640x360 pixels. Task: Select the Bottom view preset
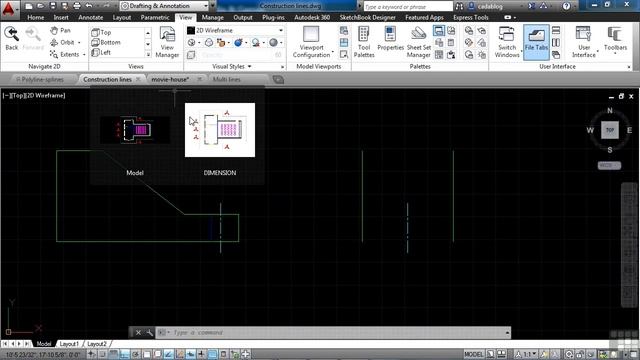(x=106, y=42)
